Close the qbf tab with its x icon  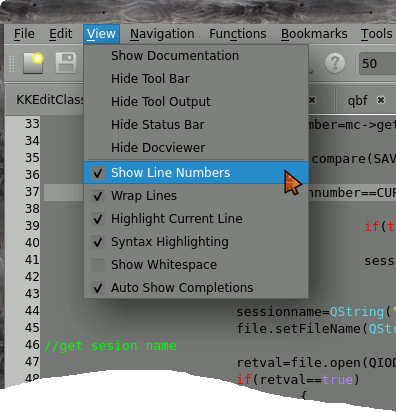tap(381, 100)
